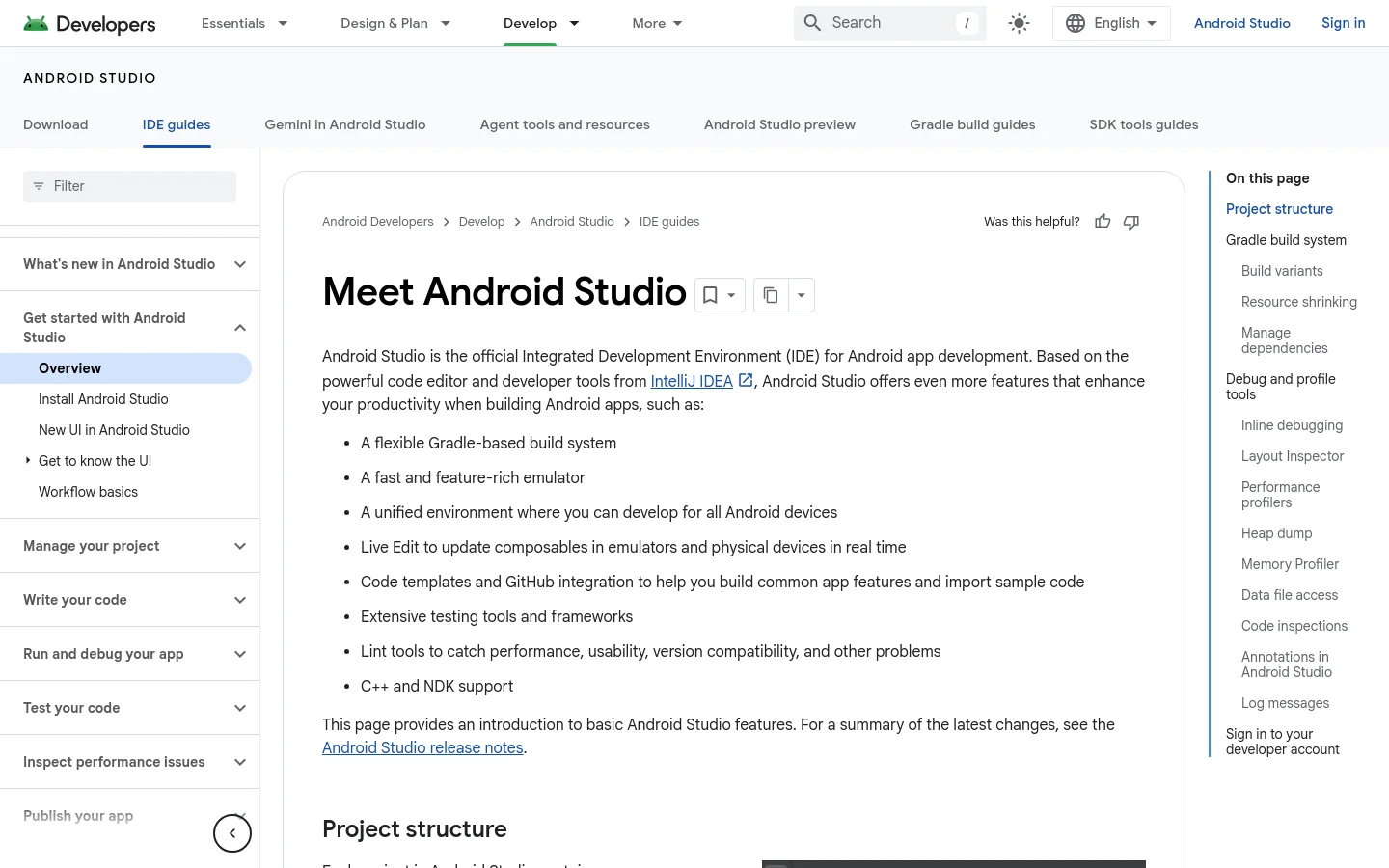Open the dropdown arrow next to copy icon
This screenshot has width=1389, height=868.
tap(802, 295)
